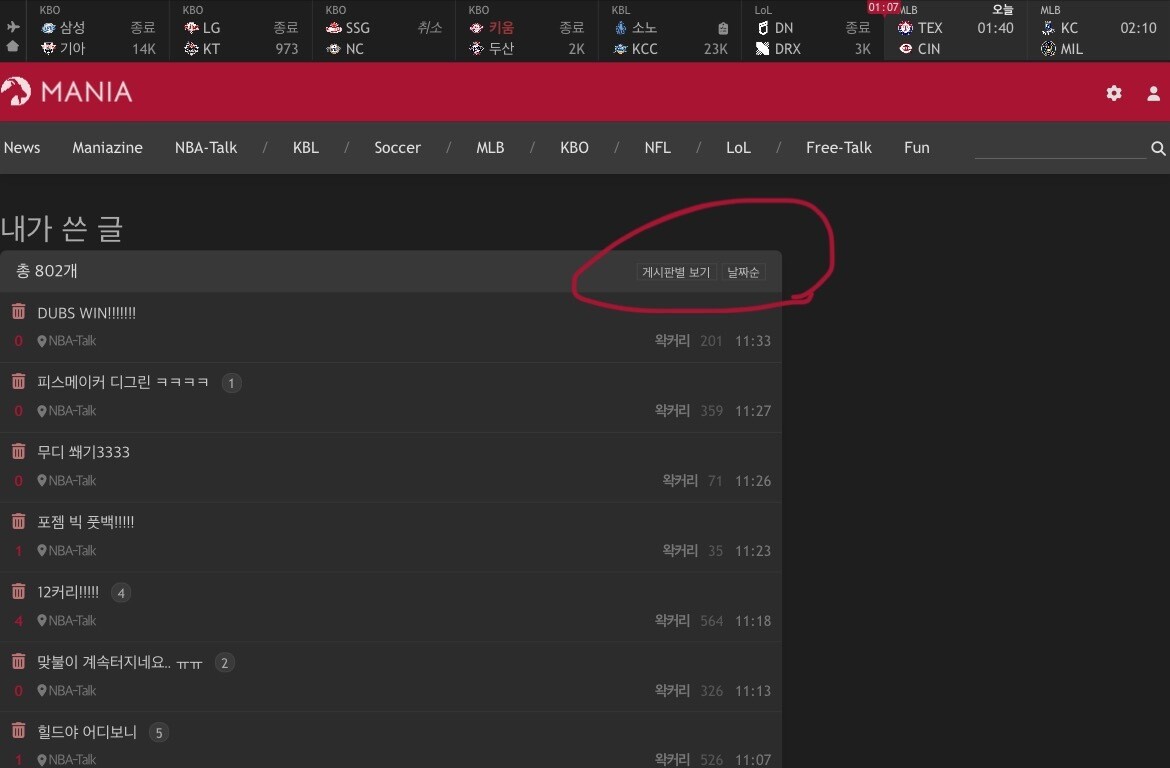The image size is (1170, 768).
Task: Click the 게시판별 보기 button
Action: (x=676, y=272)
